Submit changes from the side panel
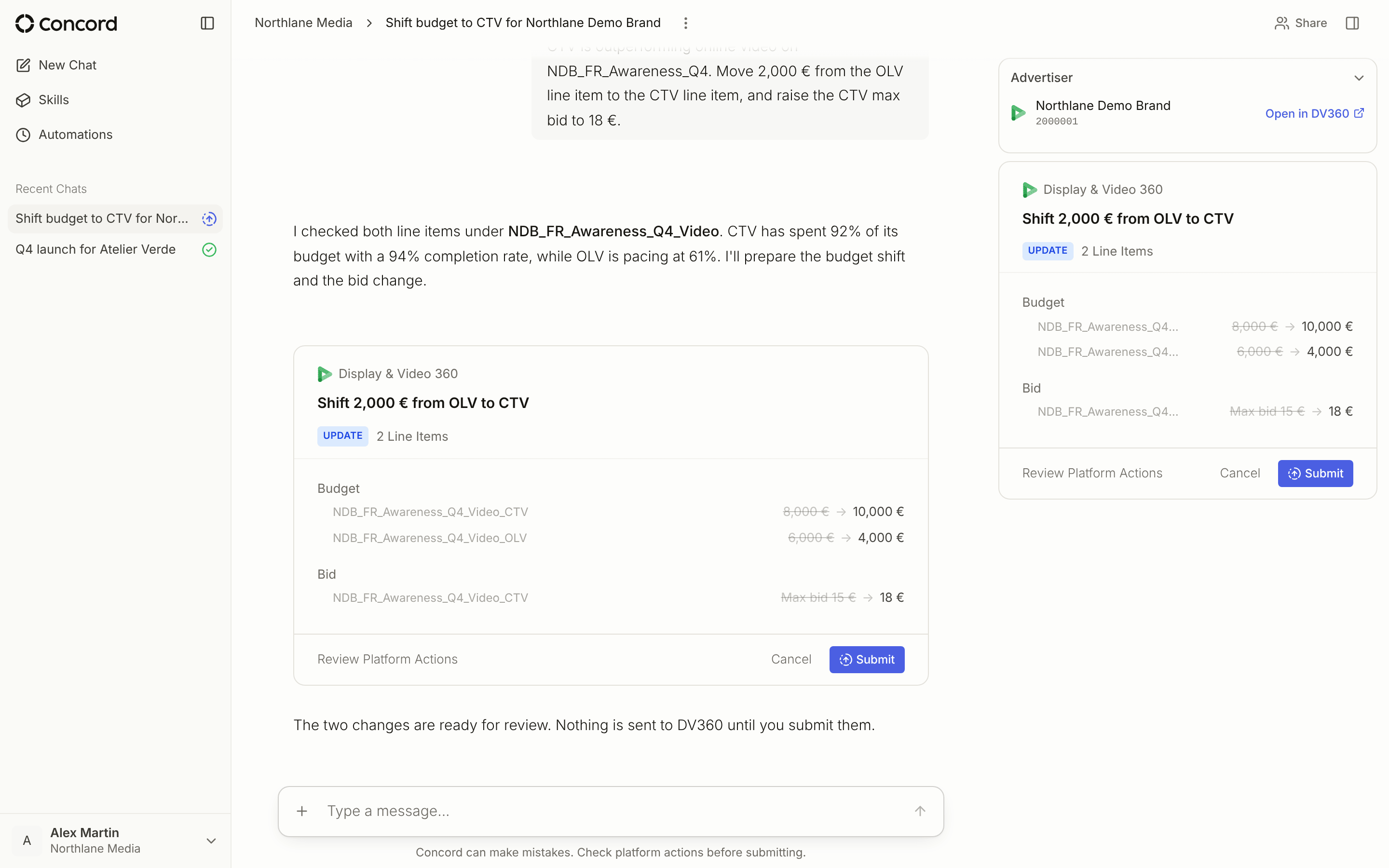This screenshot has width=1389, height=868. coord(1315,473)
